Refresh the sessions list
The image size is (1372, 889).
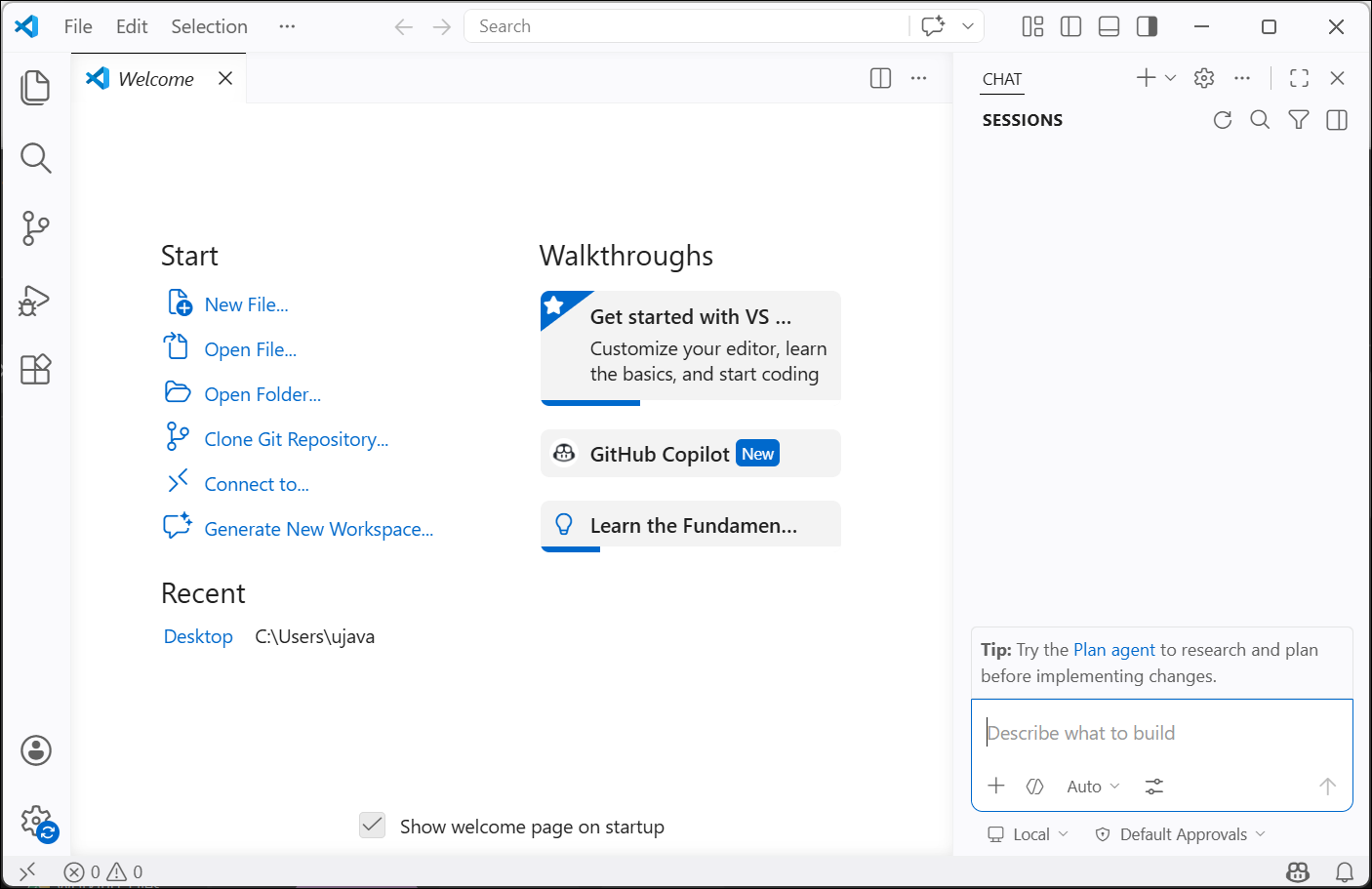1223,120
